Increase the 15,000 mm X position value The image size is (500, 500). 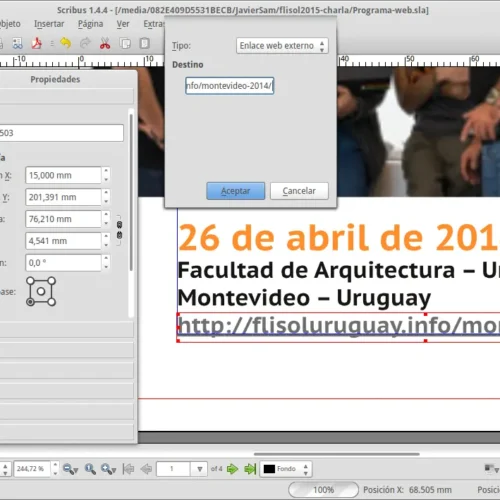click(106, 171)
